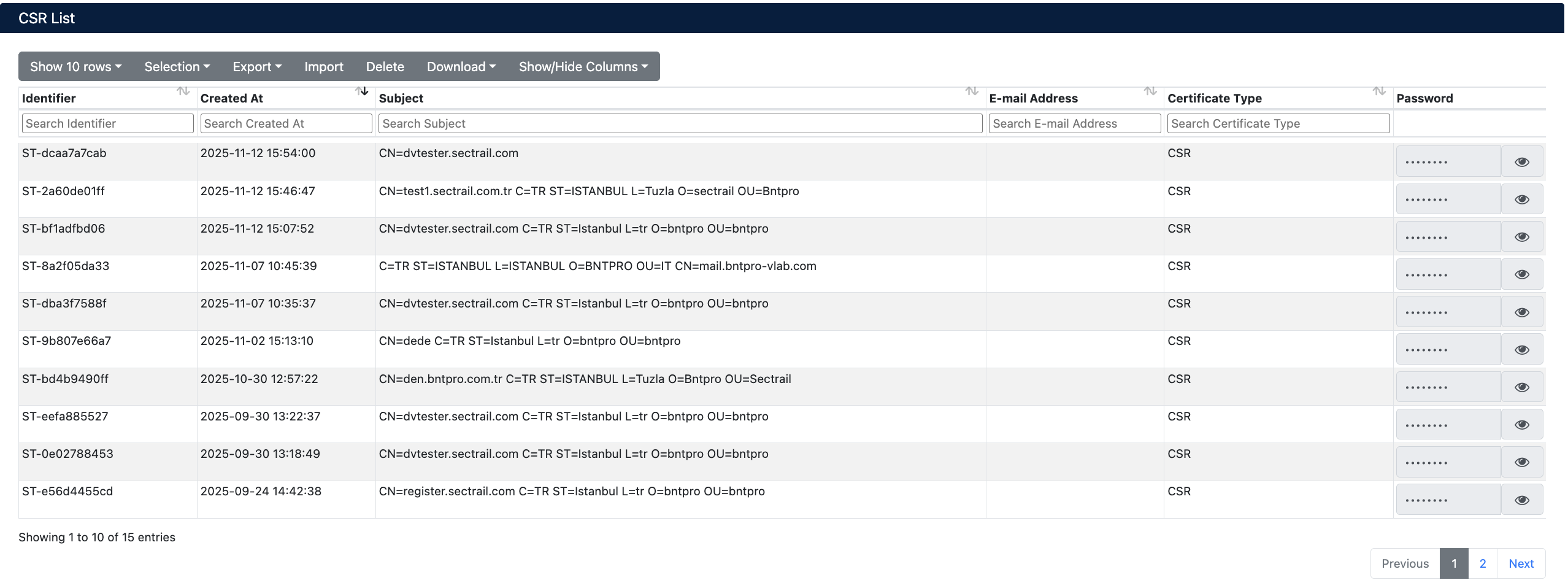Sort by Identifier column arrows icon
Screen dimensions: 1568x588
point(183,91)
